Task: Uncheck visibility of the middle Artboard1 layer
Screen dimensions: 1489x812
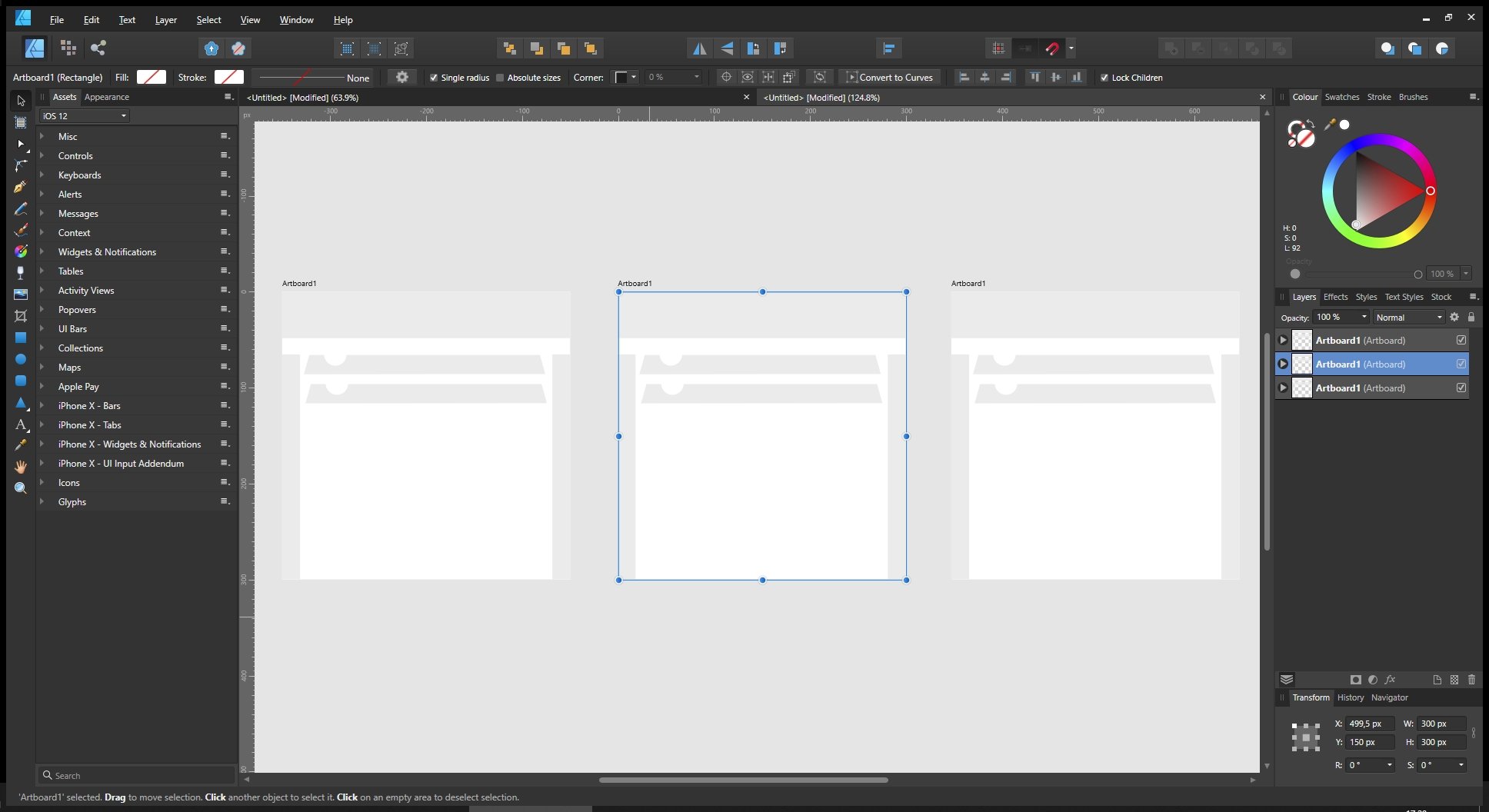Action: click(1461, 364)
